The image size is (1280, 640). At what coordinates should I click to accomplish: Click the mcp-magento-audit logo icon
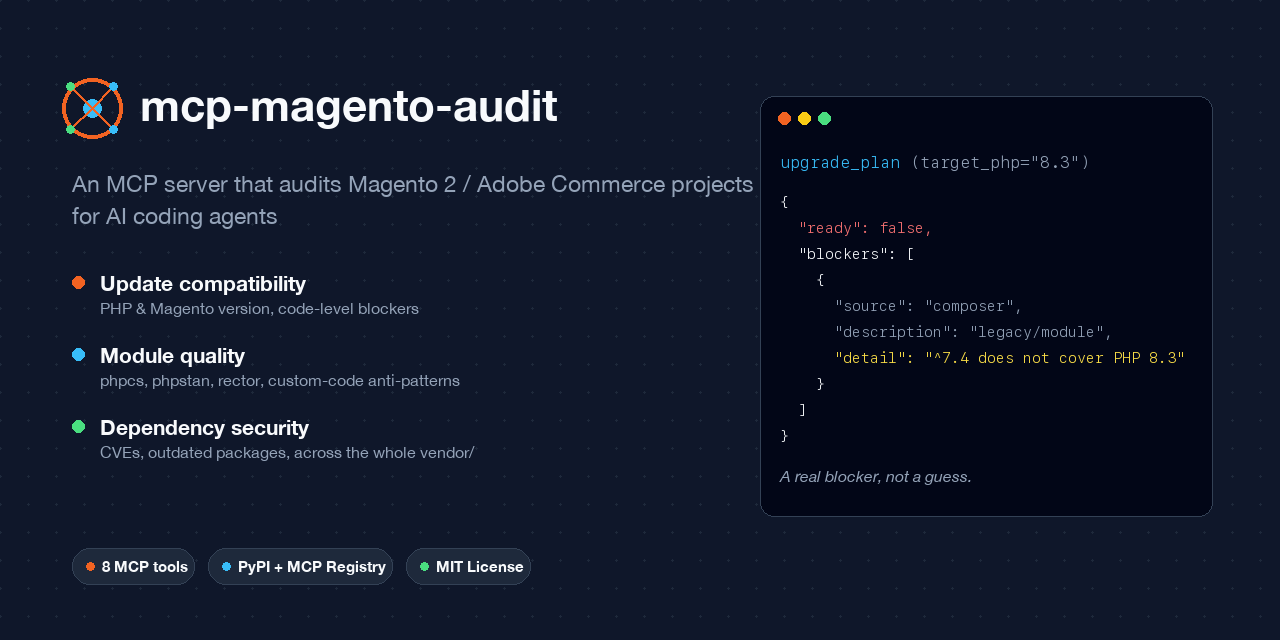(92, 108)
